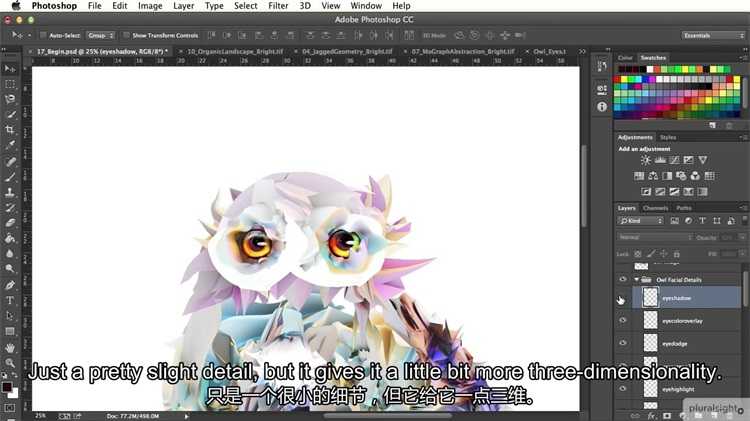Open the Photoshop application menu

54,6
